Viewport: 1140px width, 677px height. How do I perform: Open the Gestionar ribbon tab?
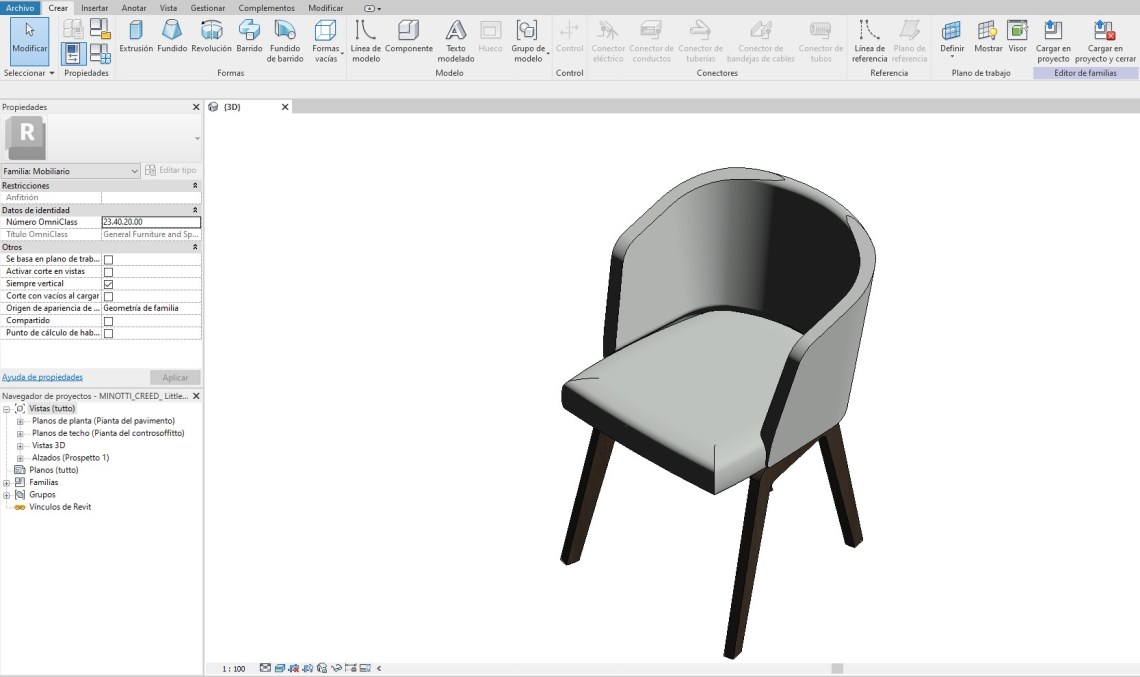click(207, 7)
